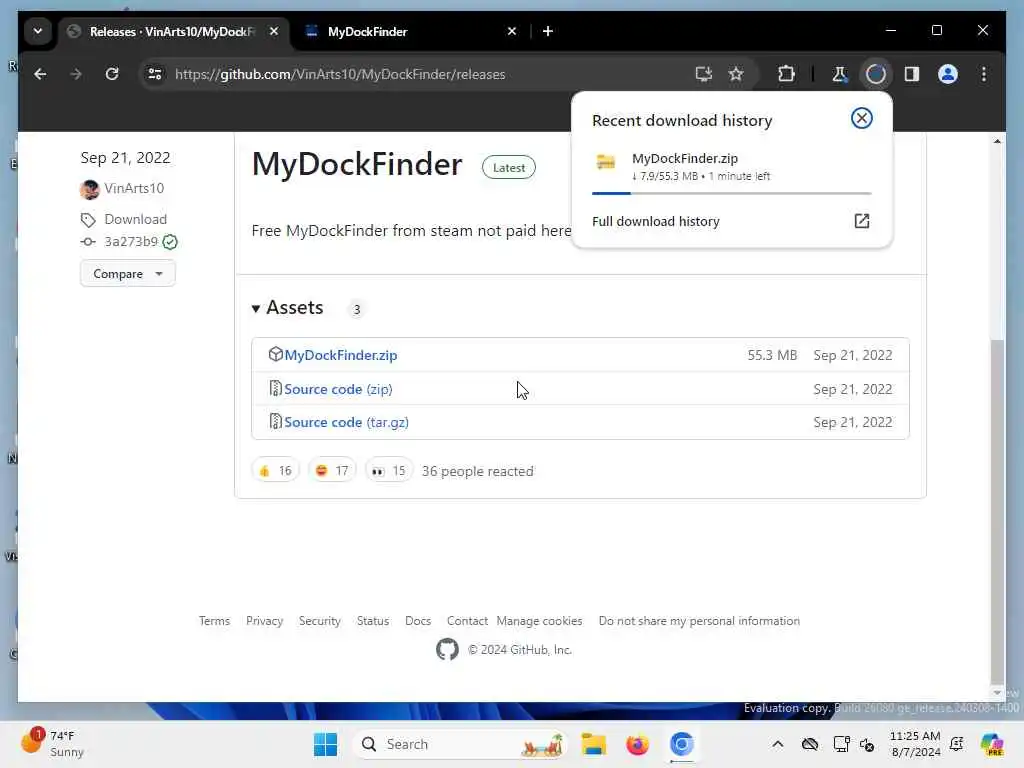This screenshot has height=768, width=1024.
Task: Open the Docs footer link
Action: pyautogui.click(x=418, y=621)
